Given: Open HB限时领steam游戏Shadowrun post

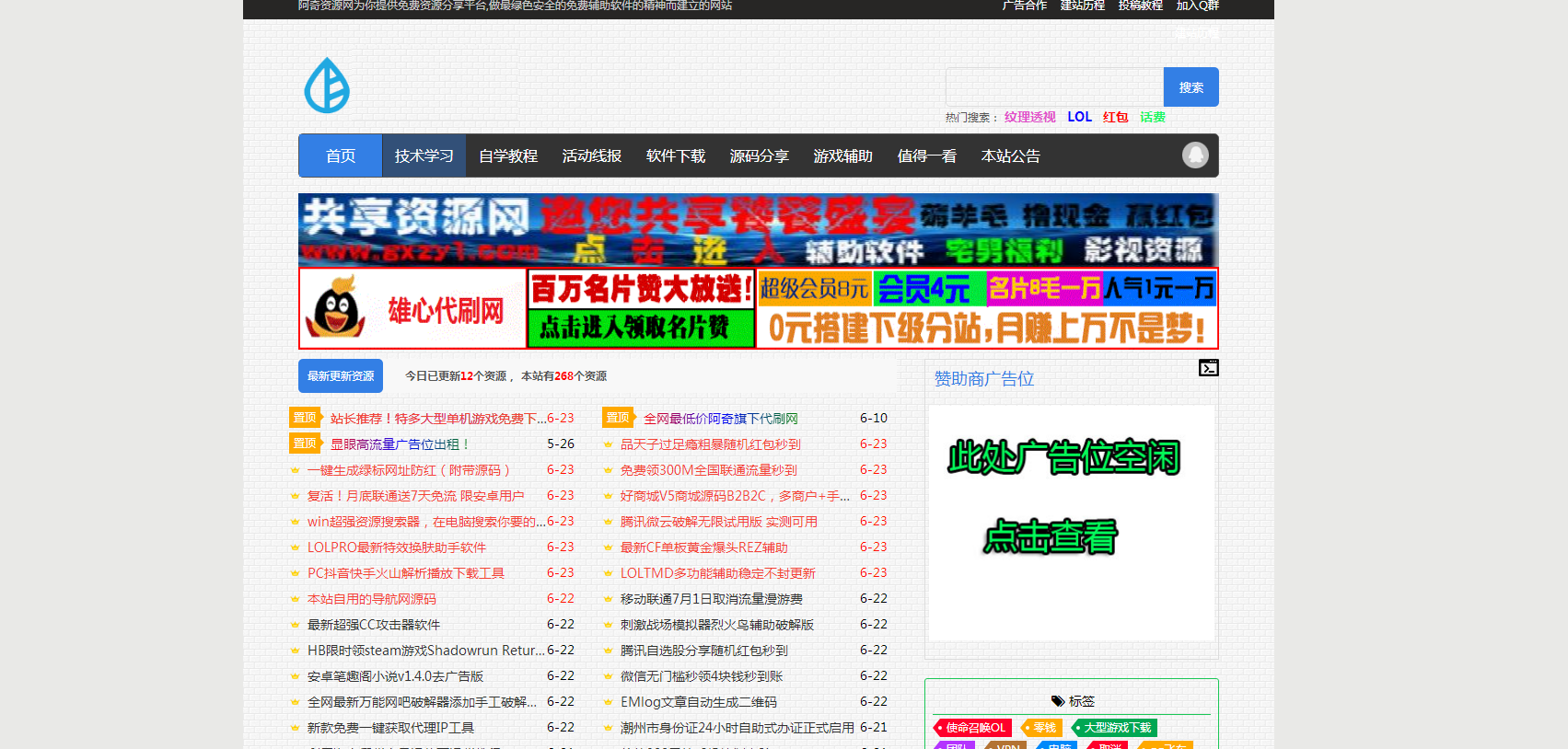Looking at the screenshot, I should click(426, 650).
